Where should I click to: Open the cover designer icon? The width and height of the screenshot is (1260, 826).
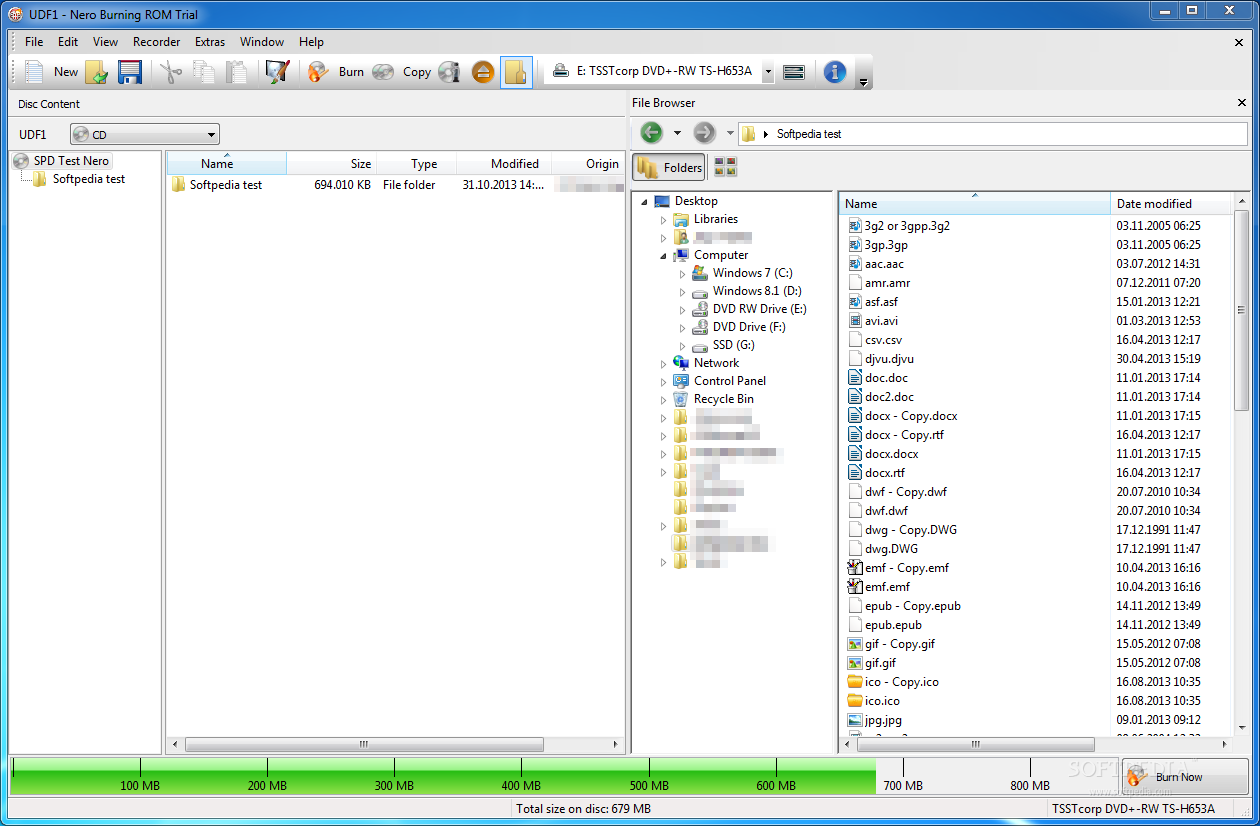277,72
